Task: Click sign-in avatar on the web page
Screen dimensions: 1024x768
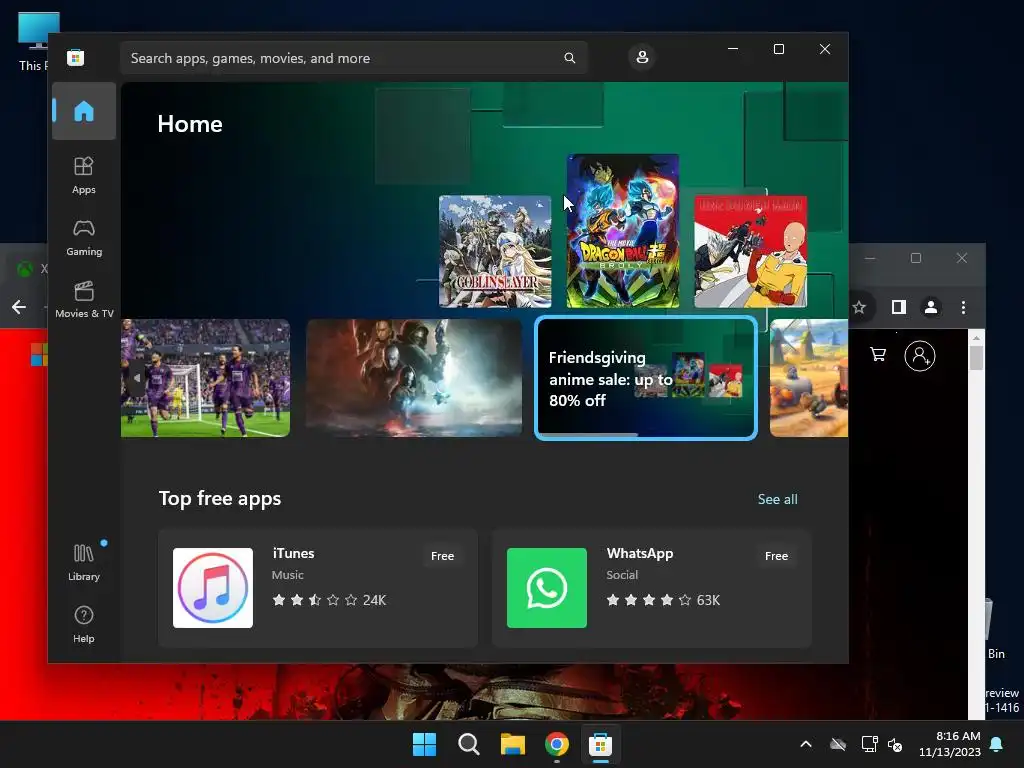Action: tap(920, 356)
